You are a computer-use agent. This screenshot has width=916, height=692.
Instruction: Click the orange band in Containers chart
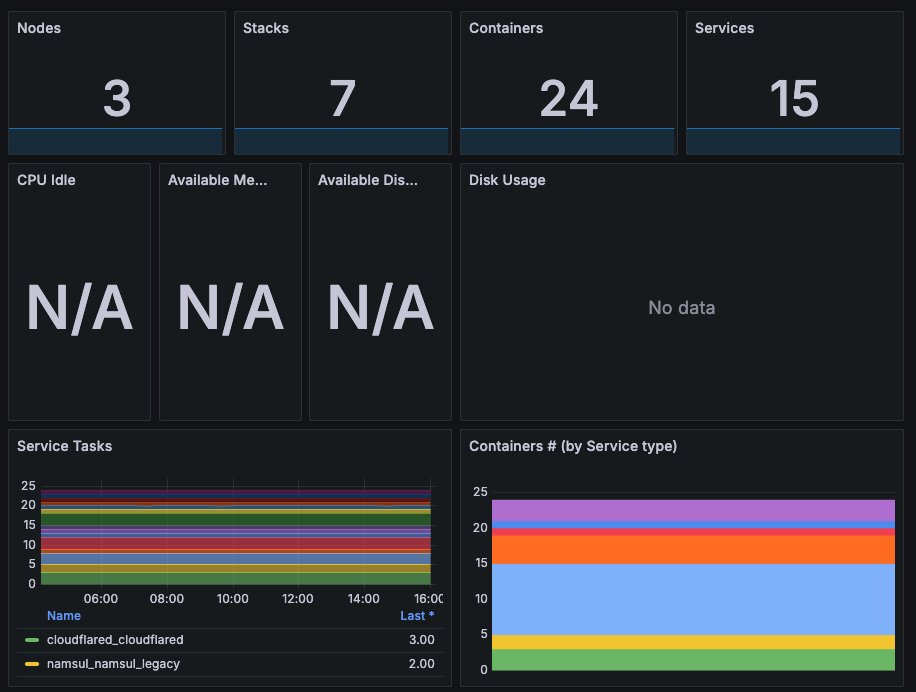(x=693, y=550)
